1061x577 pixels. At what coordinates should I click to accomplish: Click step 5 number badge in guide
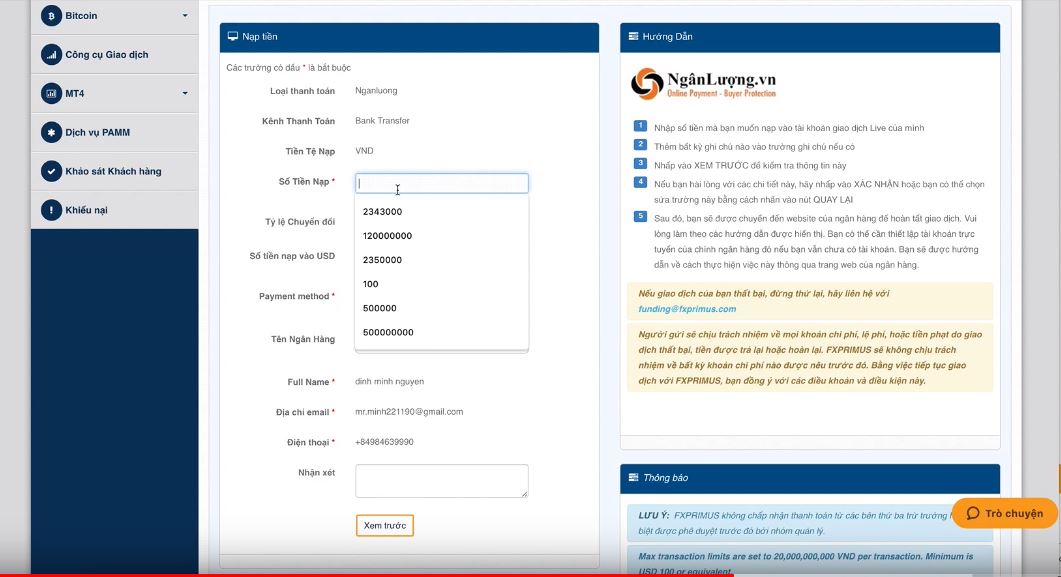[x=640, y=216]
